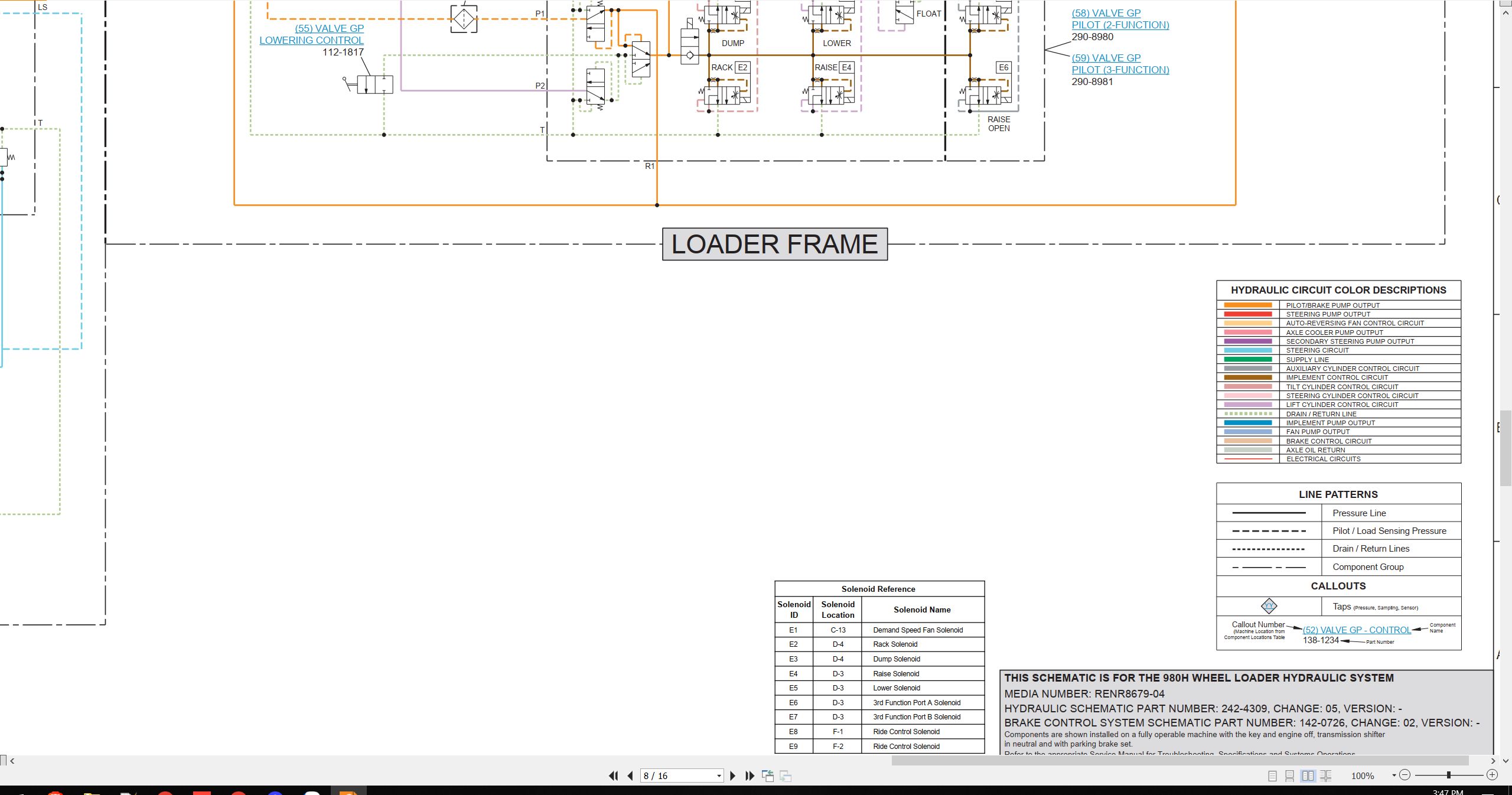The height and width of the screenshot is (795, 1512).
Task: Click the orange Pilot/Brake Pump Output swatch
Action: (x=1247, y=305)
